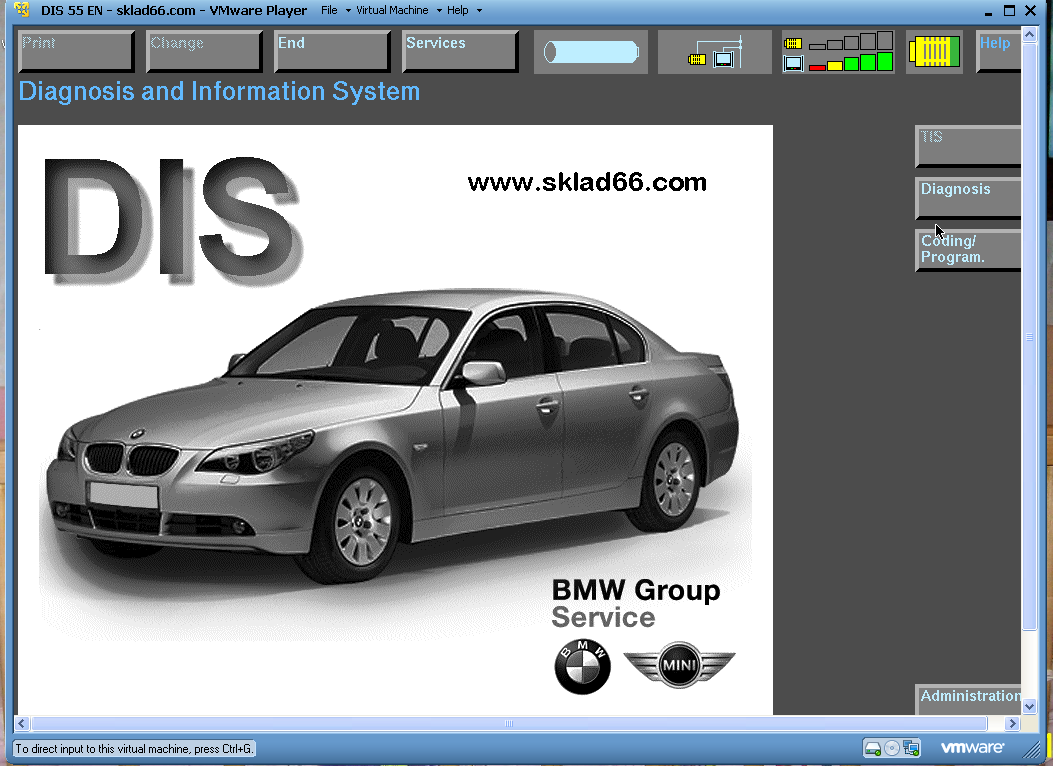Image resolution: width=1053 pixels, height=766 pixels.
Task: Click the Change button
Action: [204, 52]
